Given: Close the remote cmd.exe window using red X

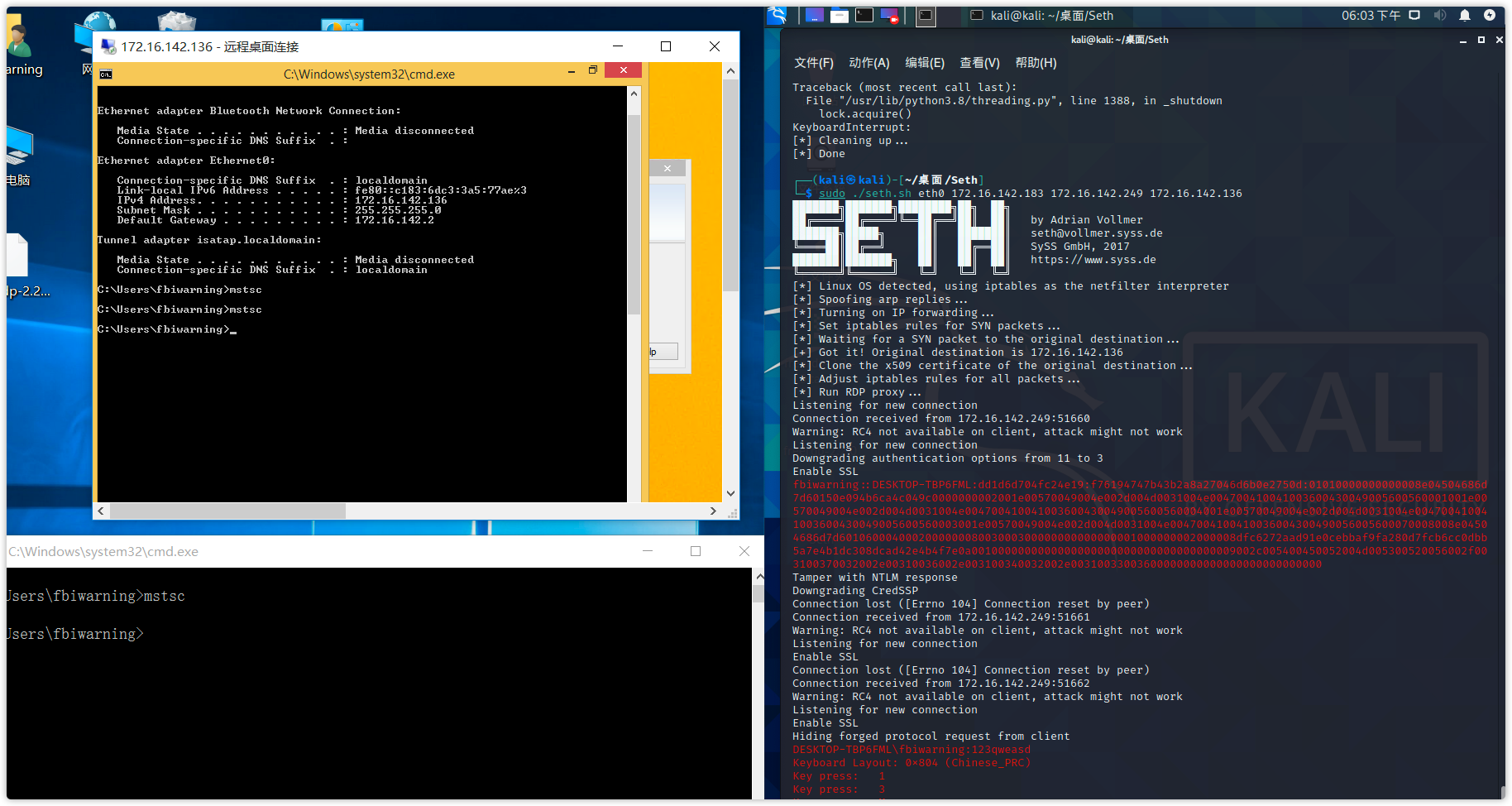Looking at the screenshot, I should (624, 70).
